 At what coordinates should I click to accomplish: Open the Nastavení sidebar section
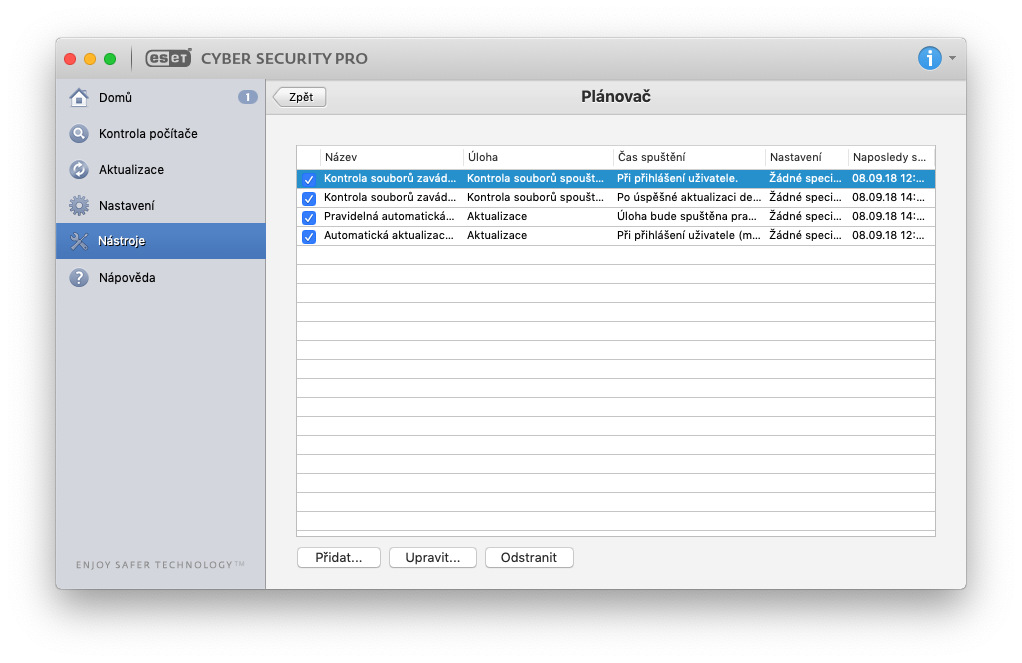pos(126,206)
